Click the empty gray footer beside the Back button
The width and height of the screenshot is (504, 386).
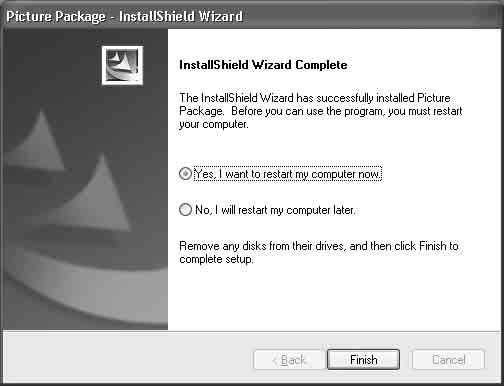(x=127, y=358)
